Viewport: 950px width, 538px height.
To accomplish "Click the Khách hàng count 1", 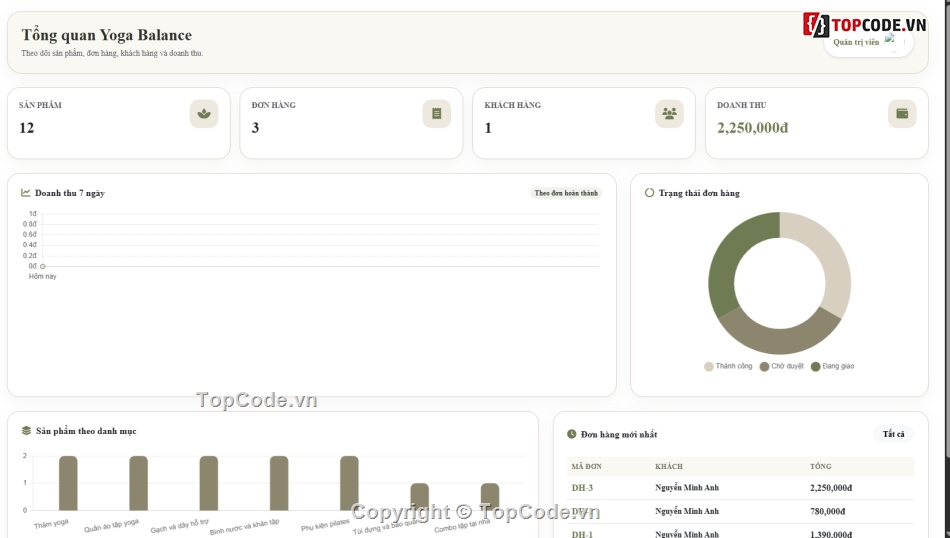I will point(488,128).
